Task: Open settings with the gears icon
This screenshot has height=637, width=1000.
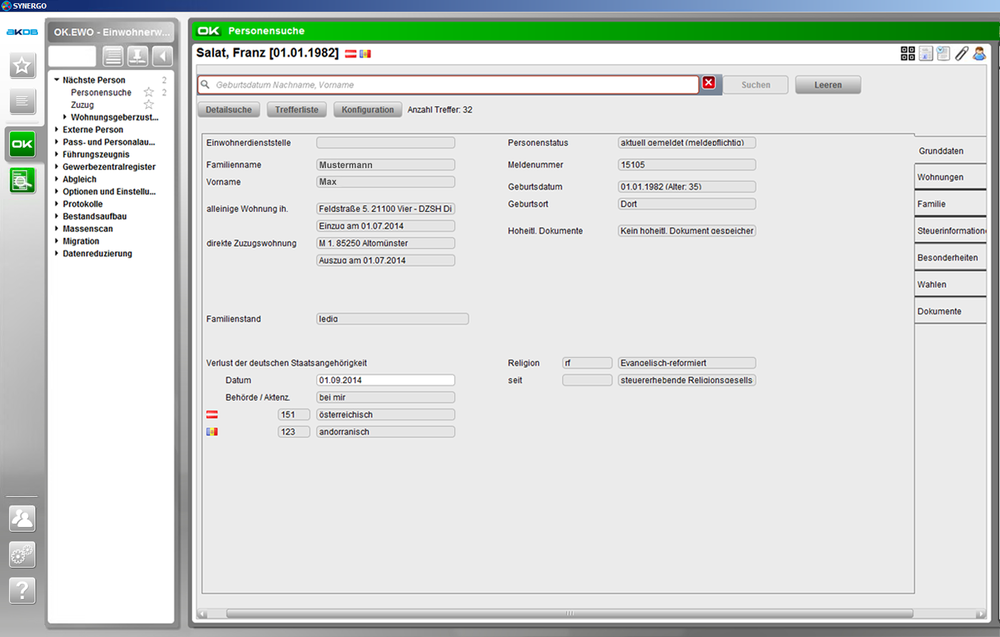Action: (22, 554)
